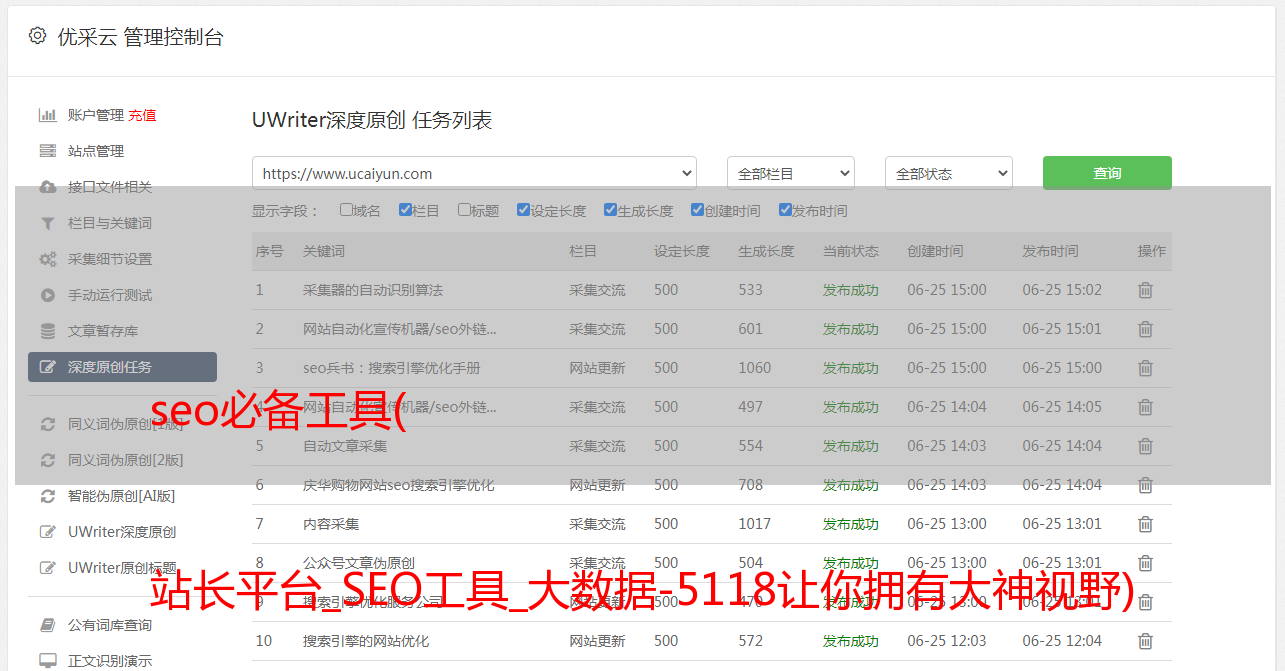Toggle the 生成长度 checkbox
Screen dimensions: 1285x671
point(610,210)
